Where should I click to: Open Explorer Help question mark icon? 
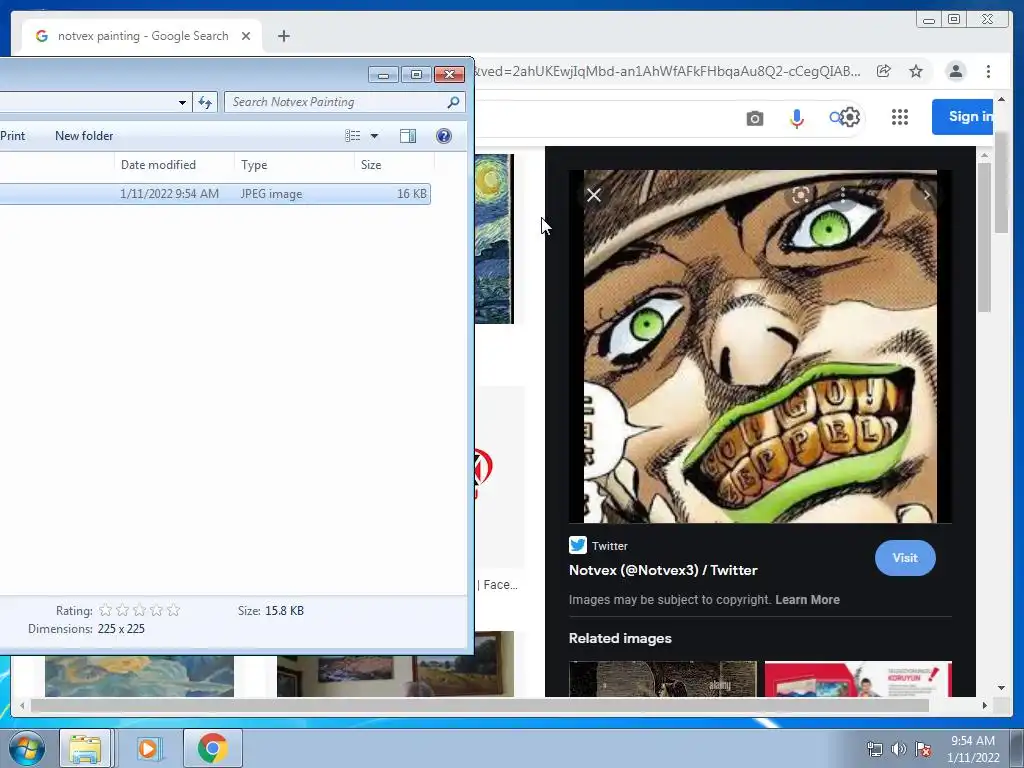[x=443, y=136]
